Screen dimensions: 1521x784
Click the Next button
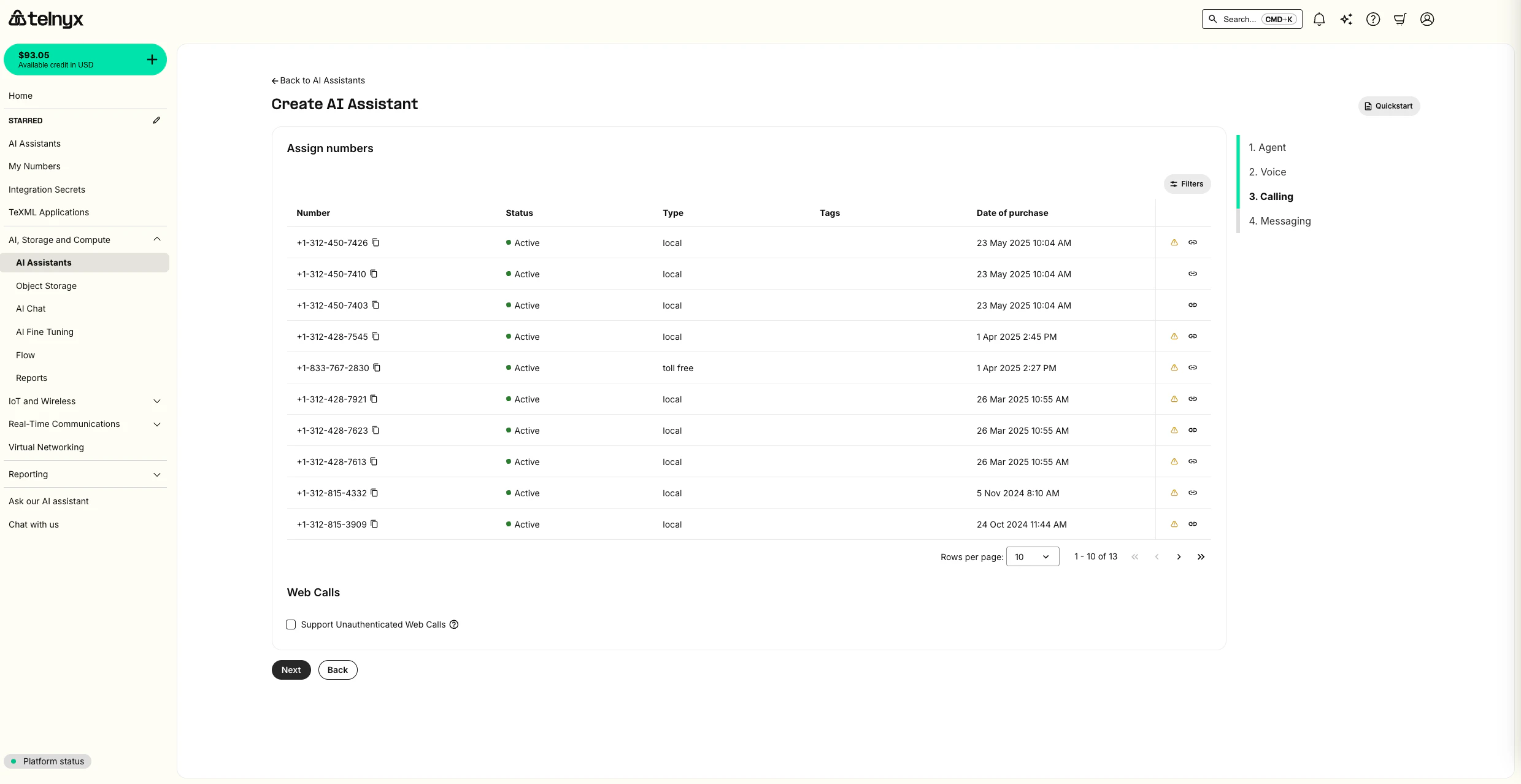pos(290,669)
